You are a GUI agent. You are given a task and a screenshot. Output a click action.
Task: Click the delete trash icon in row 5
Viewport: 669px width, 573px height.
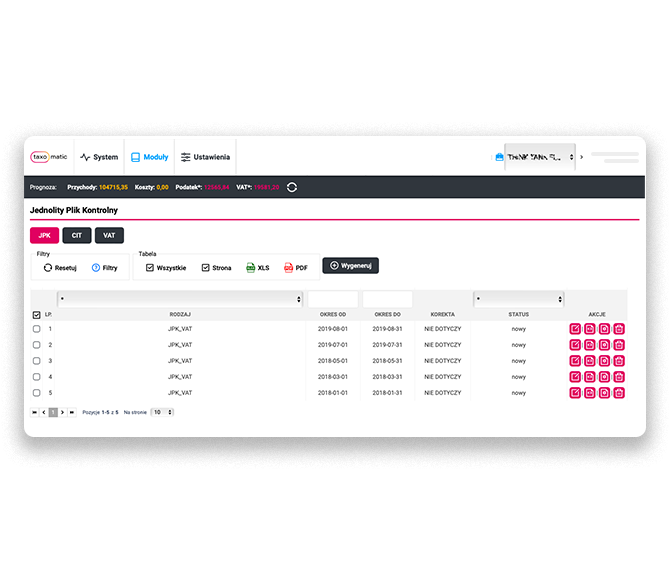[x=619, y=393]
